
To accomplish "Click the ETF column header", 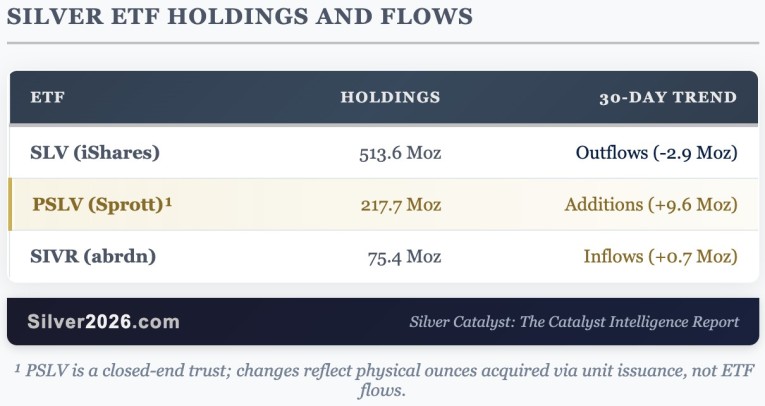I will click(x=48, y=98).
